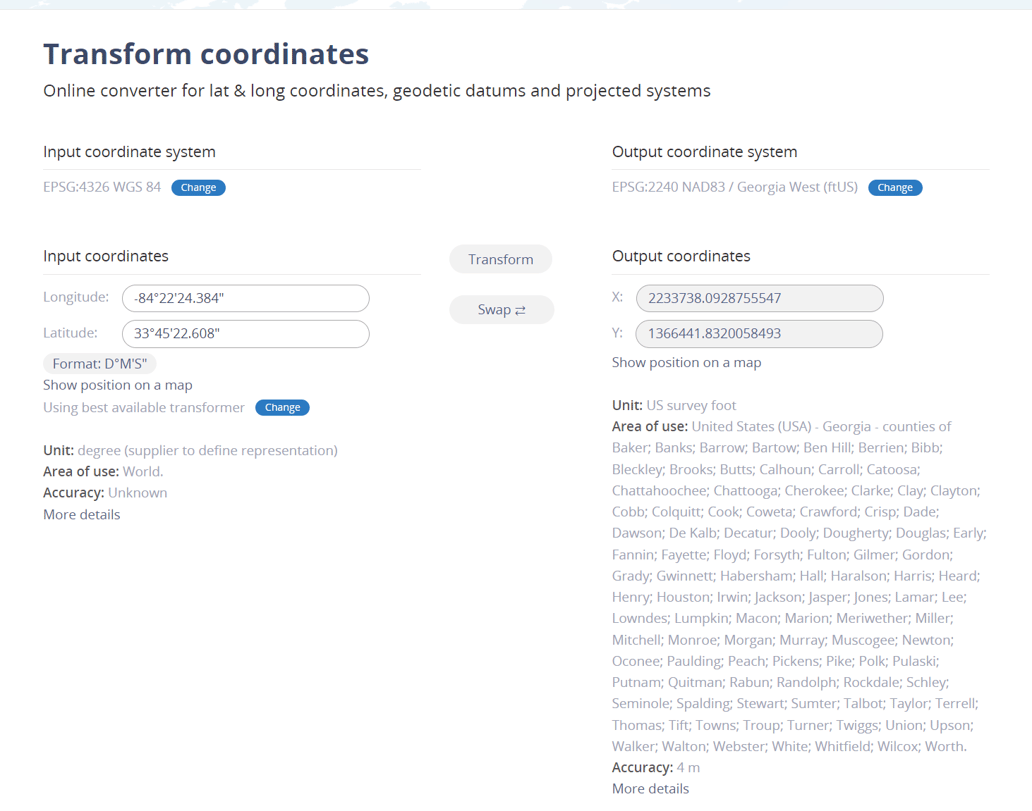This screenshot has height=811, width=1032.
Task: Select the Y output coordinate field
Action: click(758, 333)
